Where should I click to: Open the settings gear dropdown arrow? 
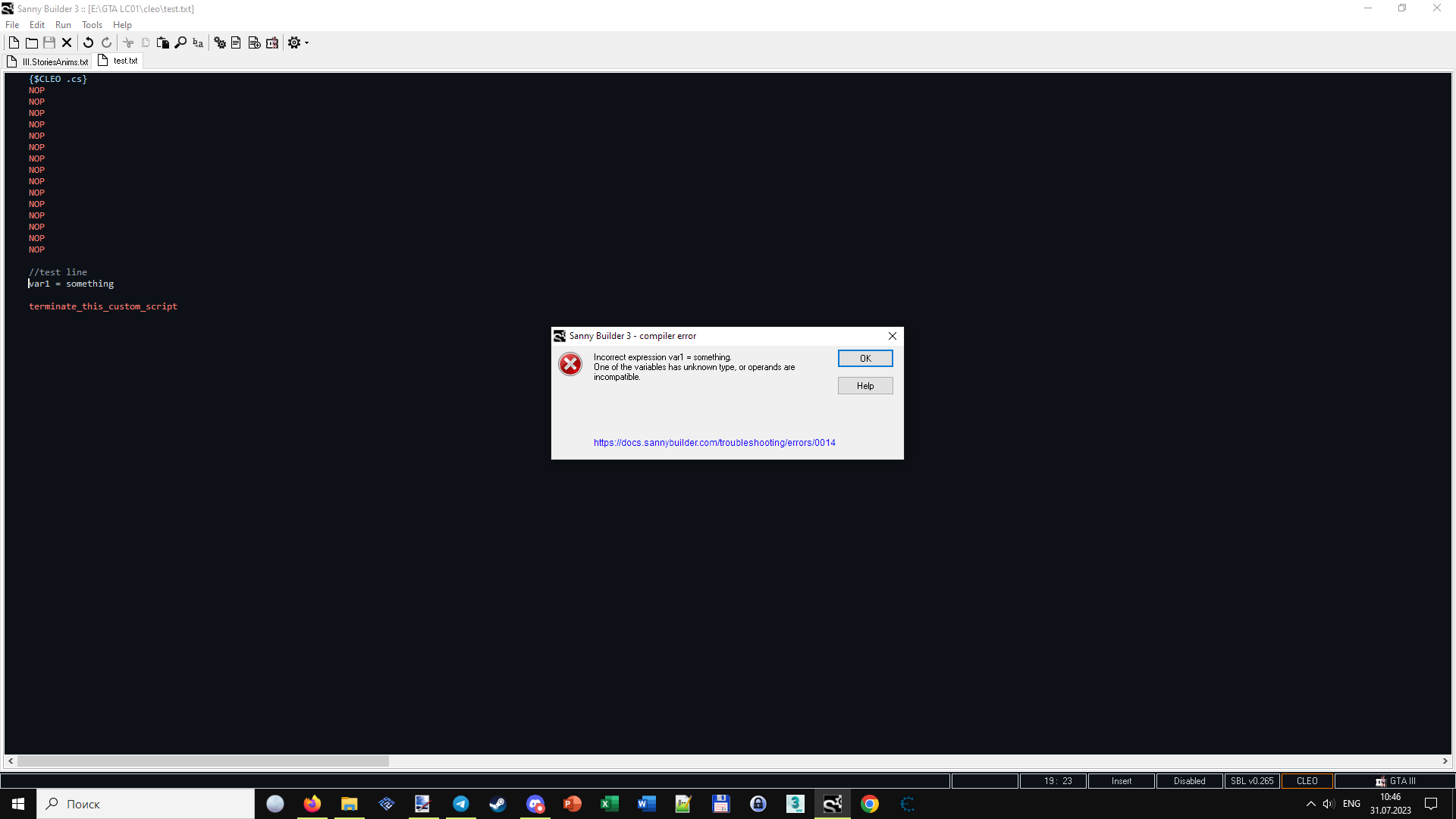306,42
